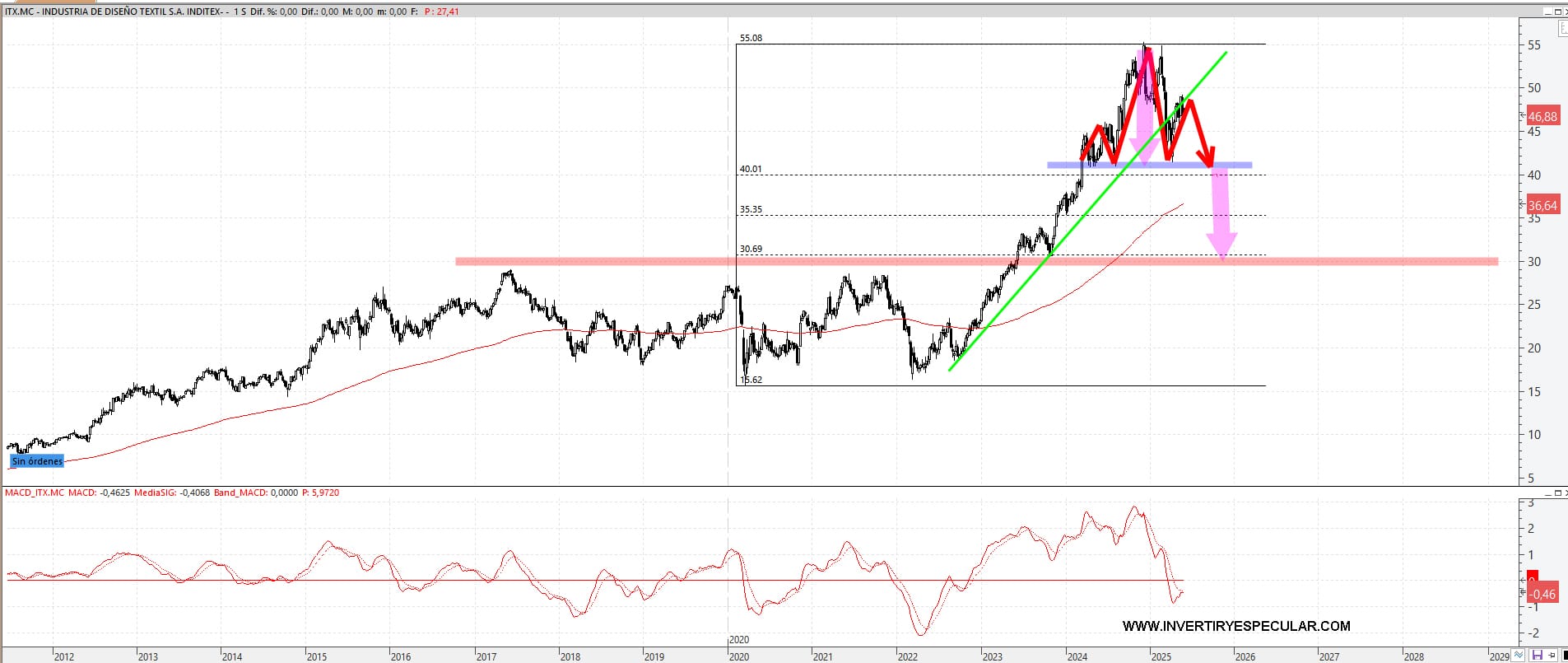Click the 'P : 27,41' value in header
The image size is (1568, 663).
click(x=442, y=12)
